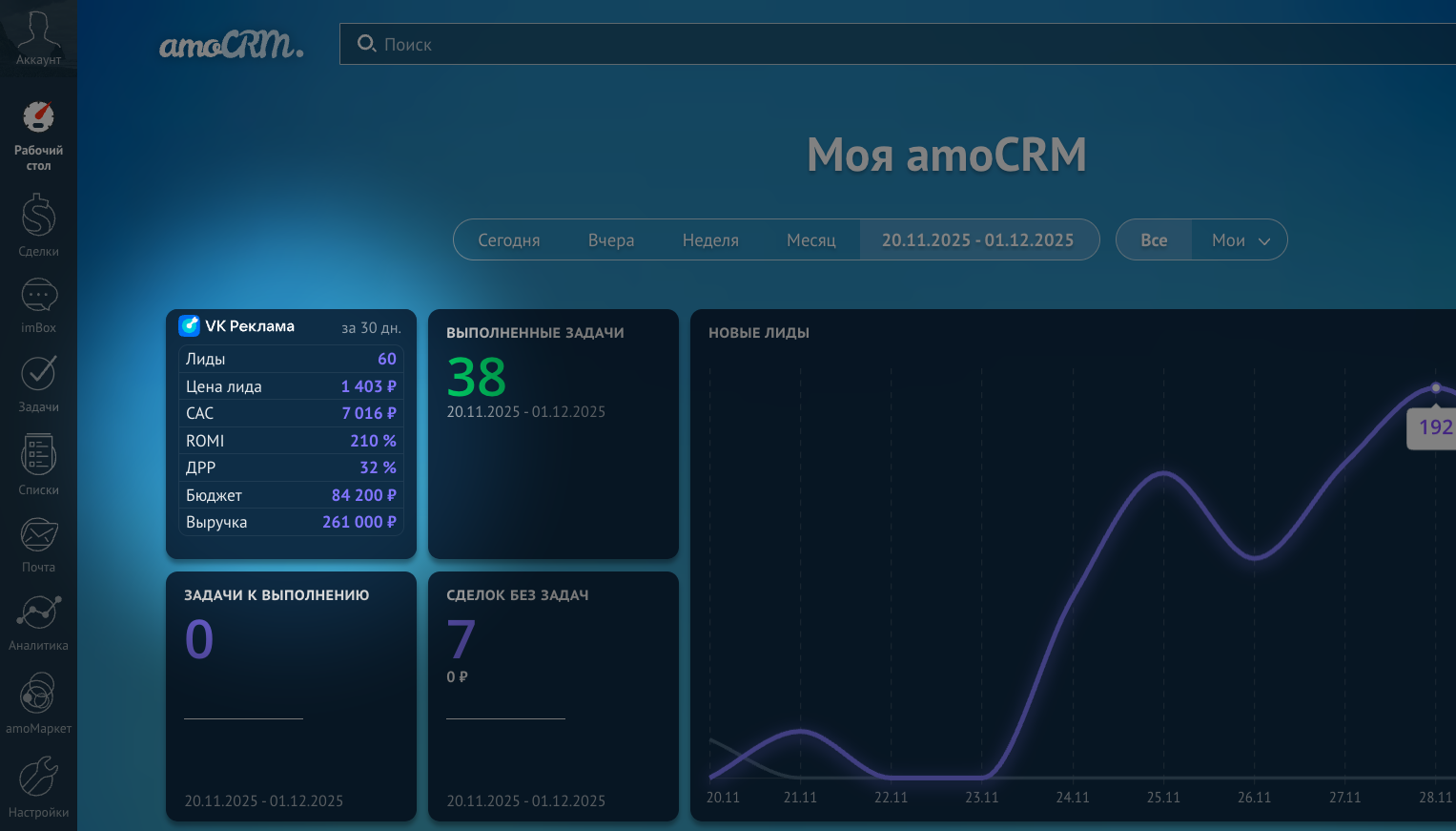1456x831 pixels.
Task: Open the Настройки section
Action: pyautogui.click(x=38, y=785)
